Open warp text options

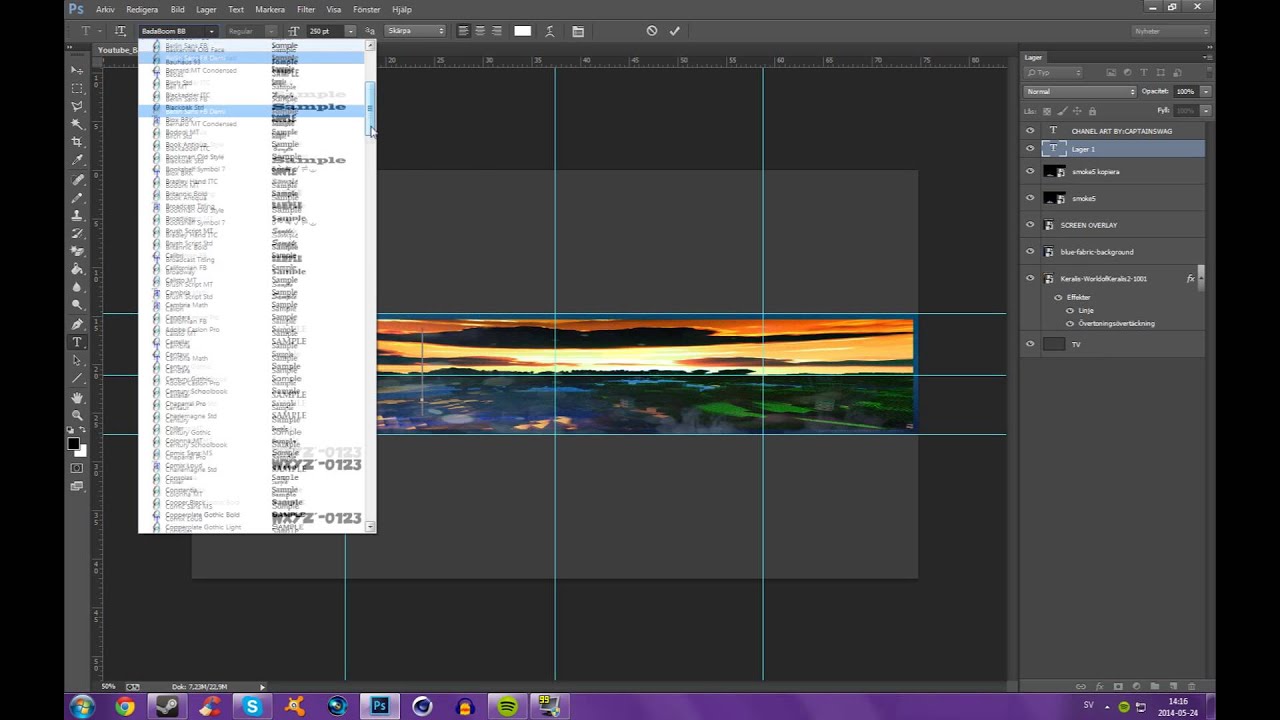coord(549,31)
